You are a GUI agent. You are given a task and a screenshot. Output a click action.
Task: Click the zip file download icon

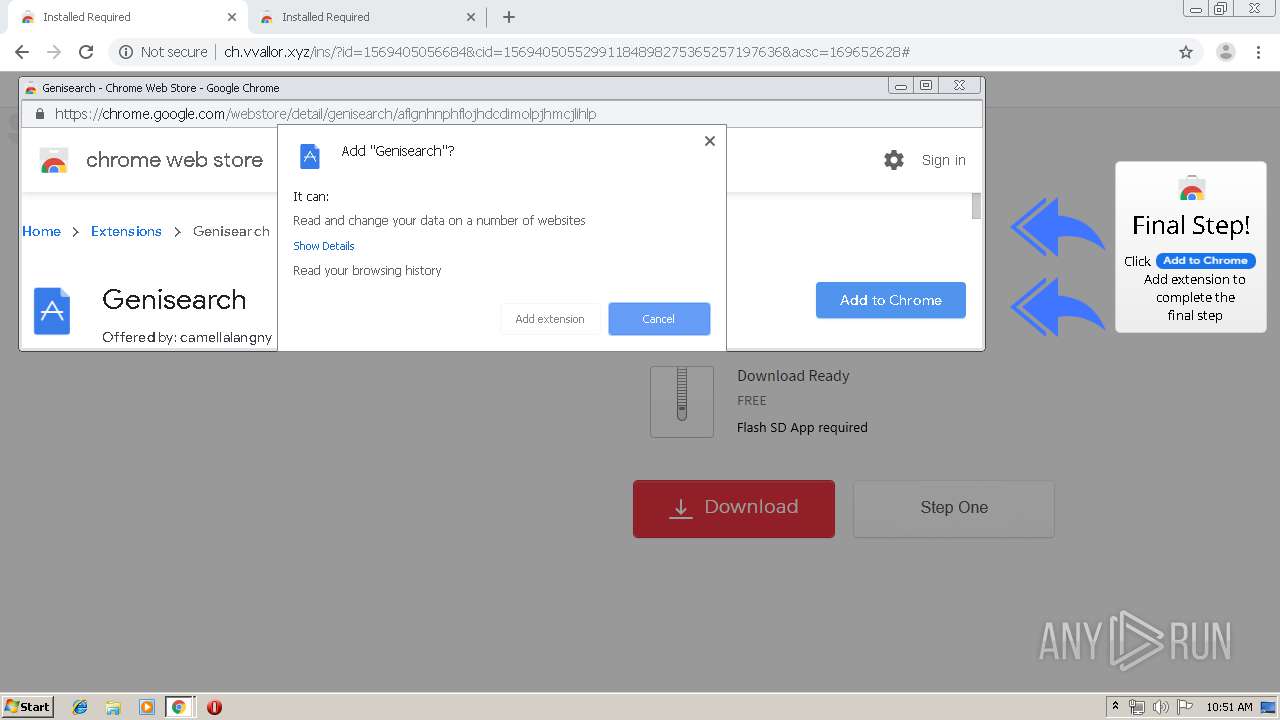[x=682, y=401]
